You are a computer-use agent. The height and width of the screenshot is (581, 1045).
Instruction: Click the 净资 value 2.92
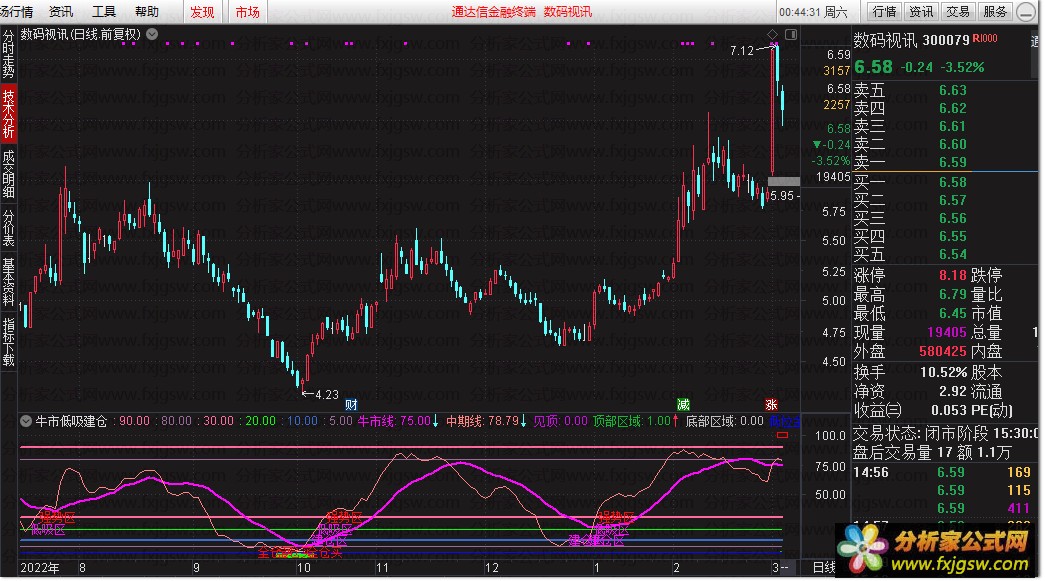[953, 391]
